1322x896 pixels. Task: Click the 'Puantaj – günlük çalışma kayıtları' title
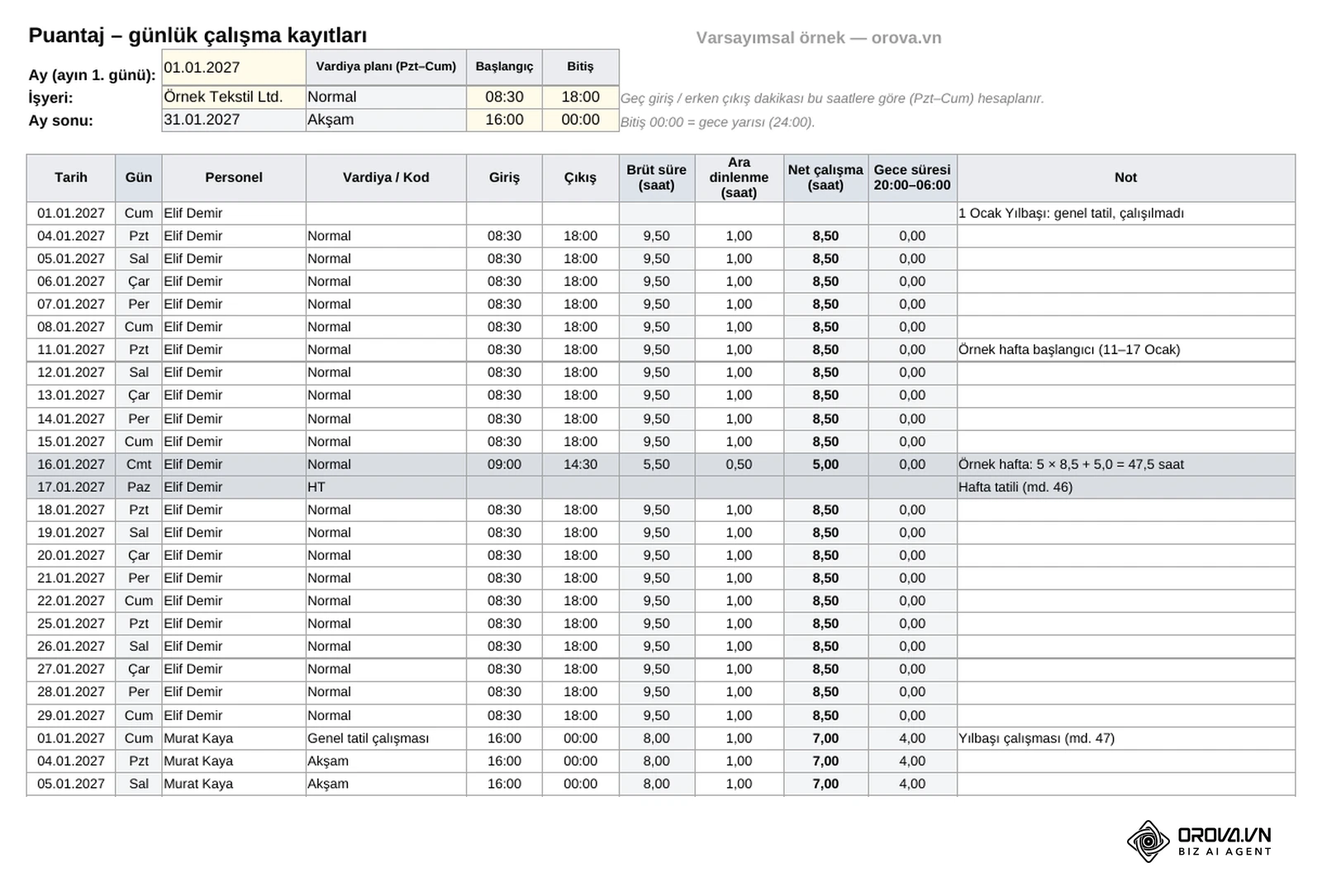197,36
